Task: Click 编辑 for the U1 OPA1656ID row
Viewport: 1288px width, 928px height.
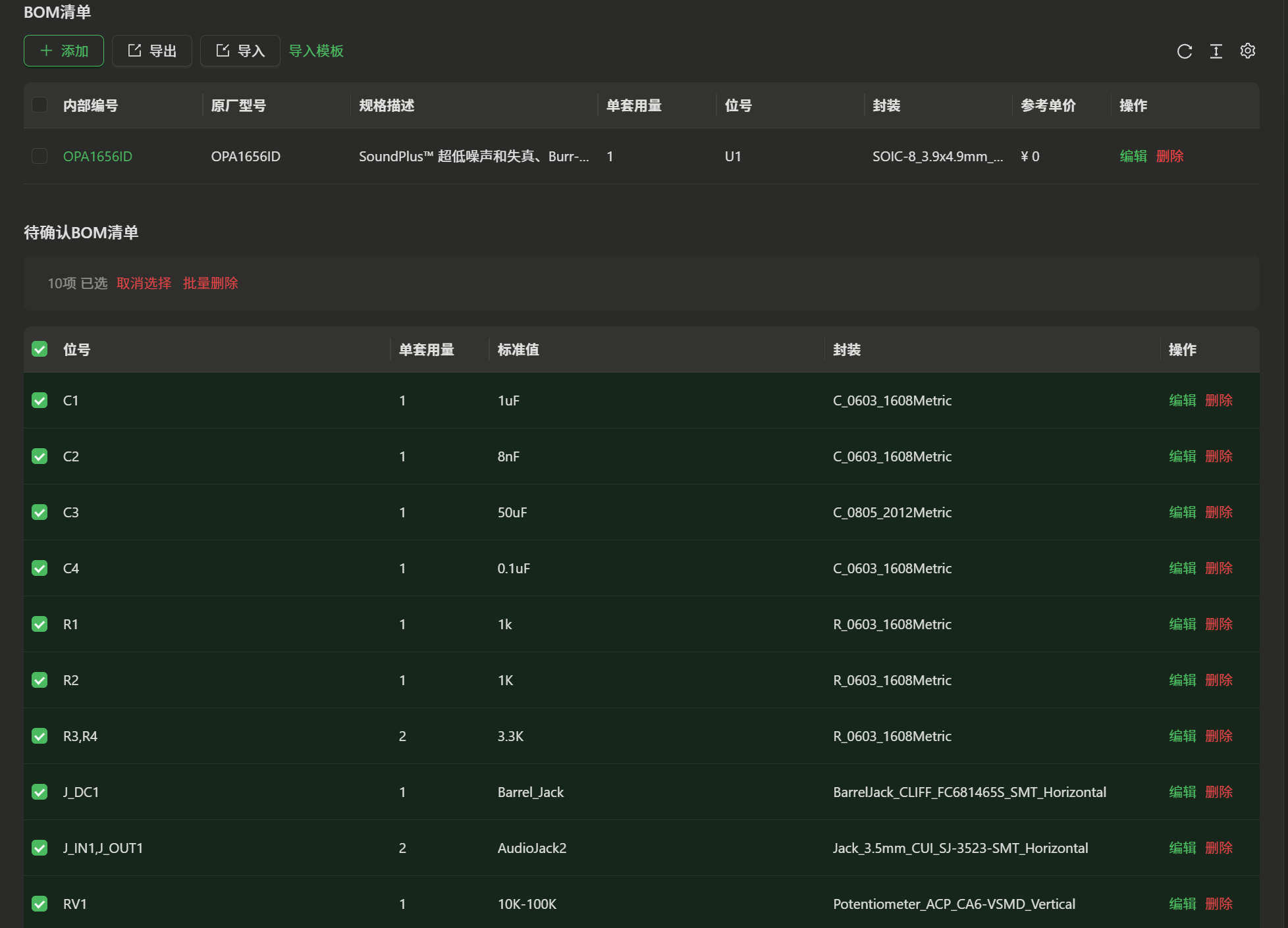Action: pyautogui.click(x=1133, y=156)
